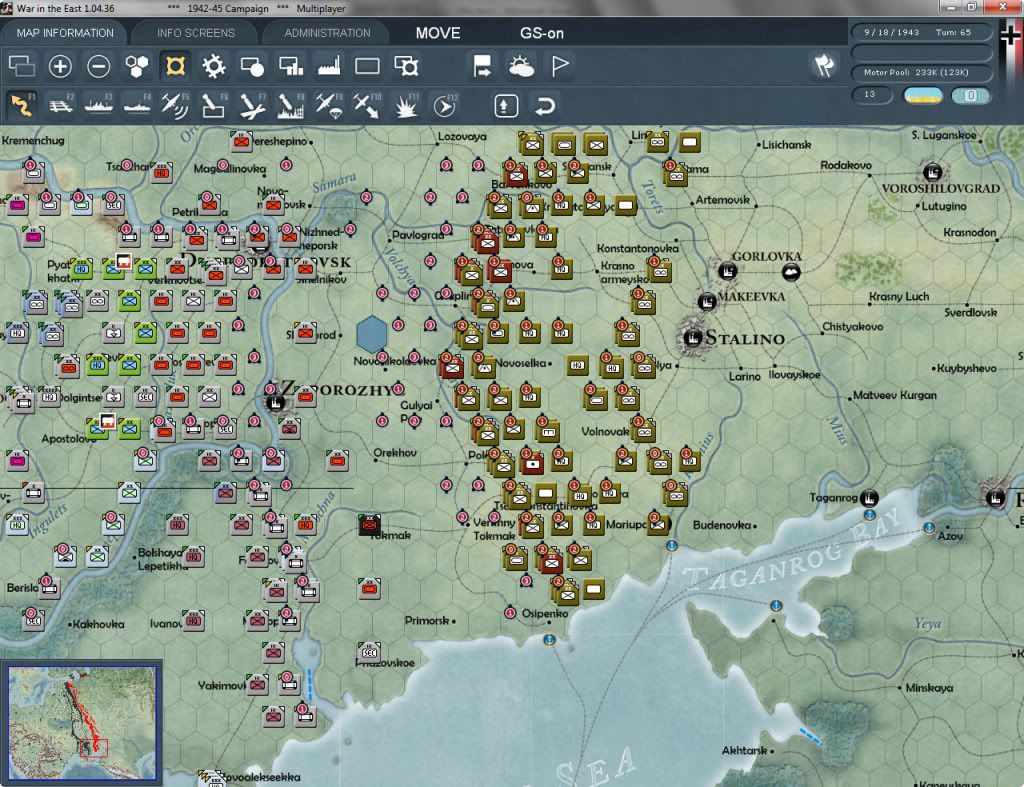The width and height of the screenshot is (1024, 787).
Task: Click the minimap overview thumbnail
Action: click(82, 722)
